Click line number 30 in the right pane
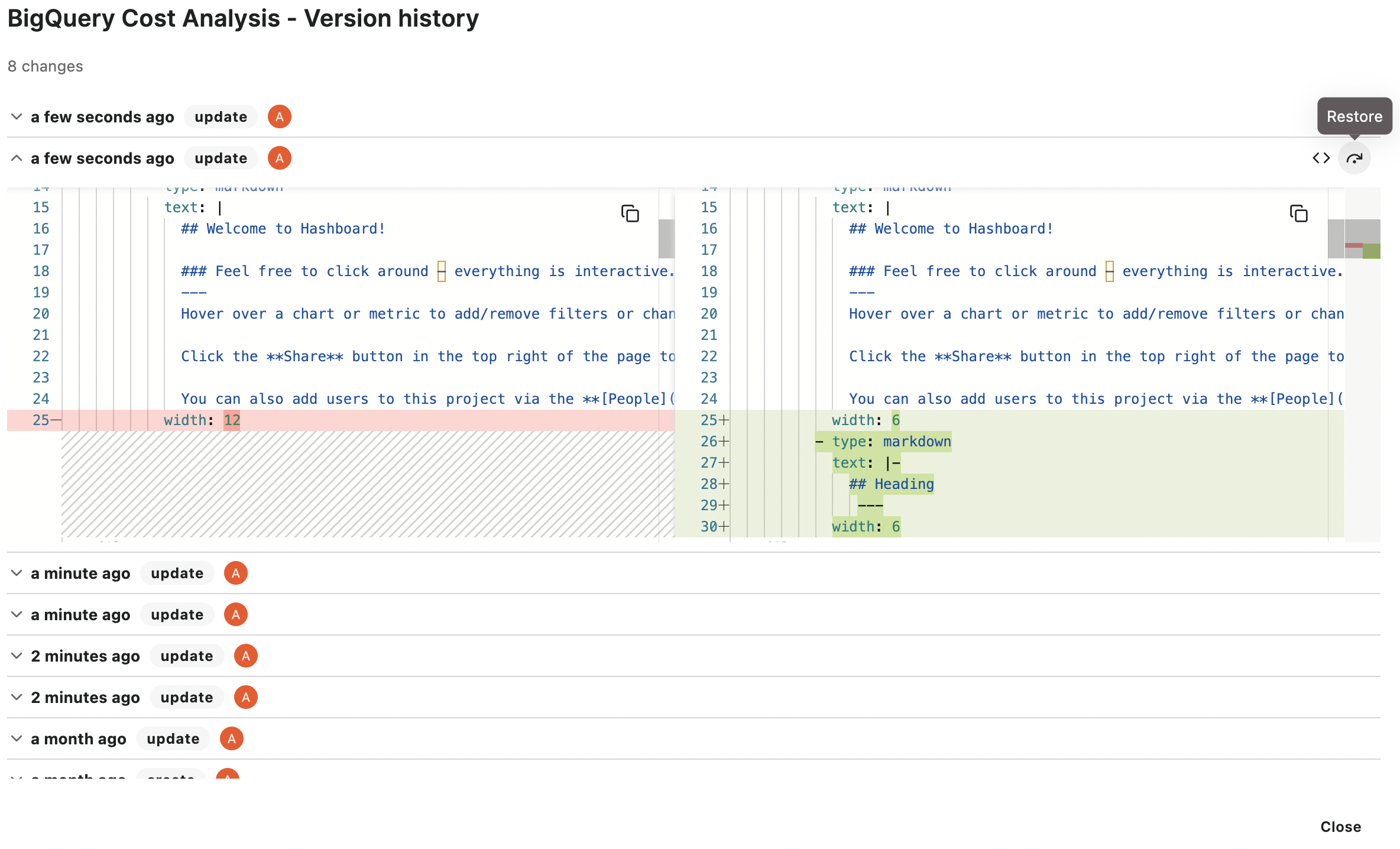 coord(709,527)
